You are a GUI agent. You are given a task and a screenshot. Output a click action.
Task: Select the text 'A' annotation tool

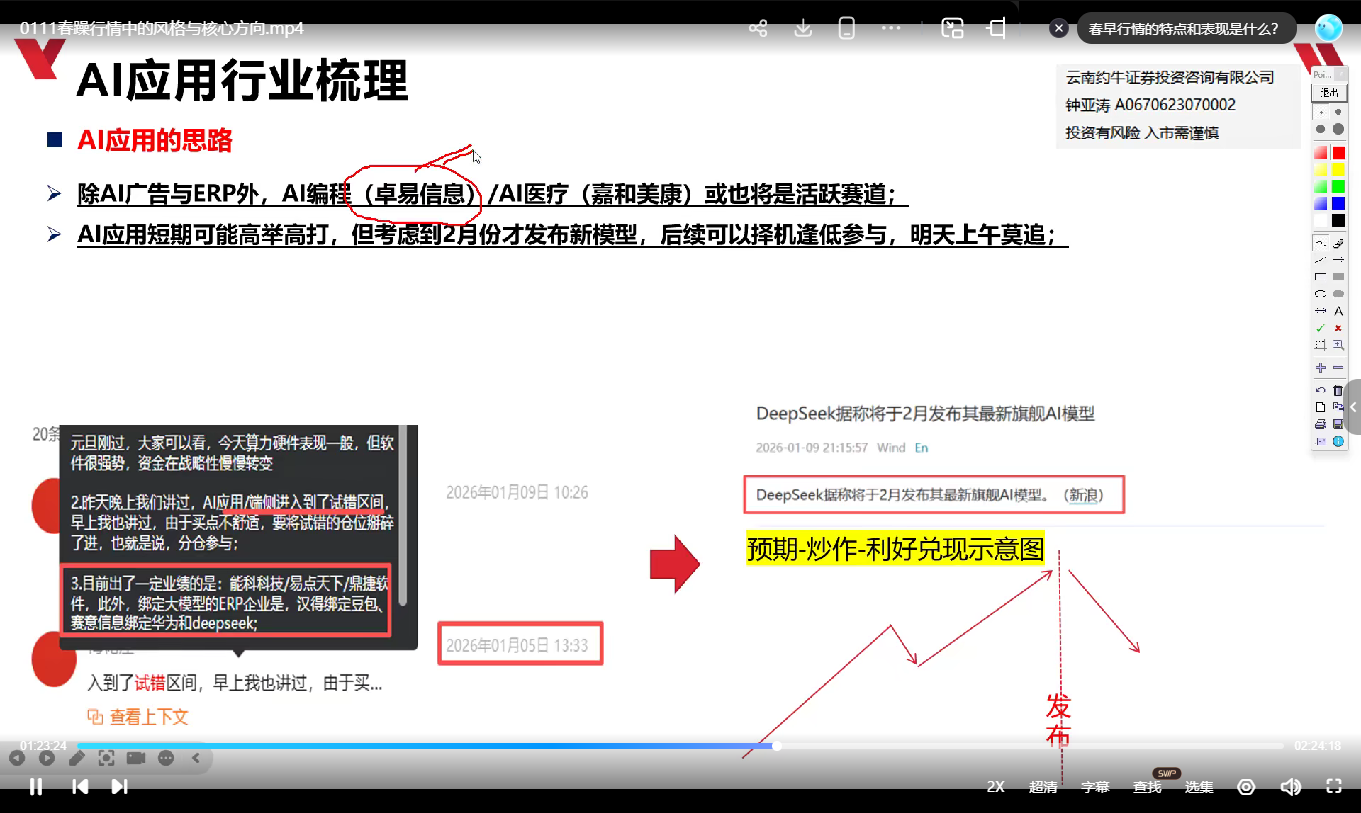click(1338, 311)
